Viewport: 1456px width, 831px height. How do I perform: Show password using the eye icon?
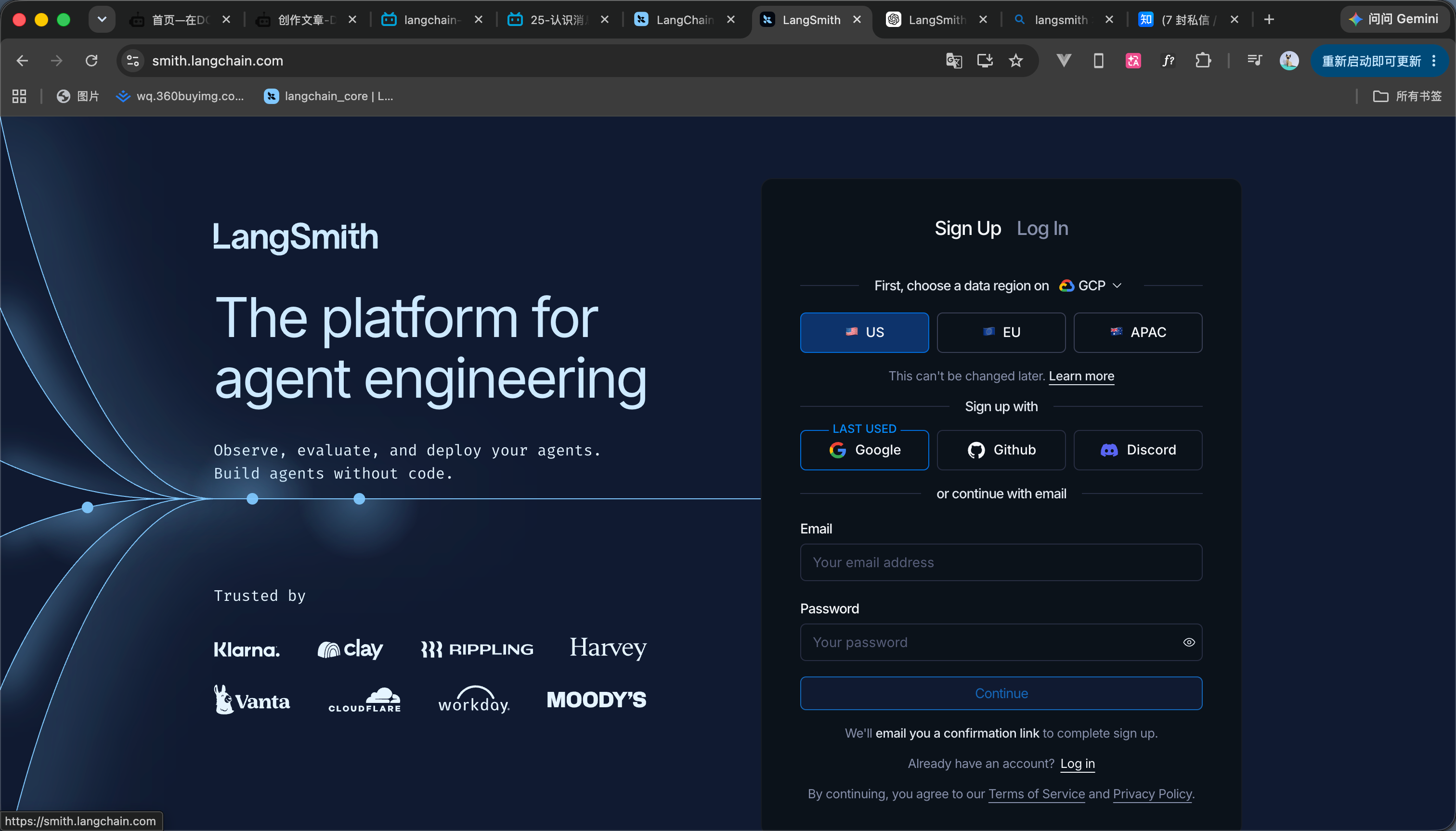point(1189,642)
